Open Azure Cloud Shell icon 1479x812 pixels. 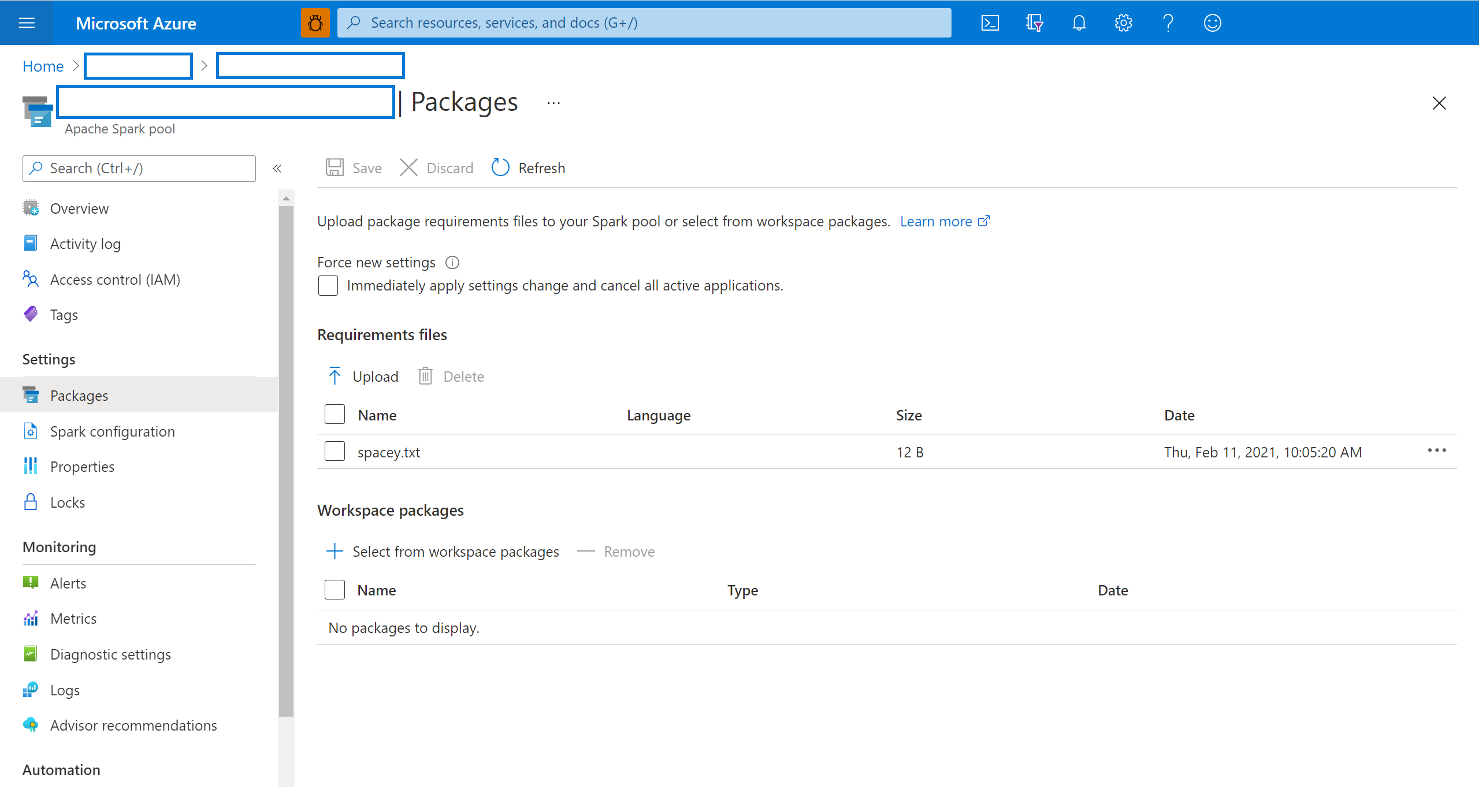click(x=990, y=23)
